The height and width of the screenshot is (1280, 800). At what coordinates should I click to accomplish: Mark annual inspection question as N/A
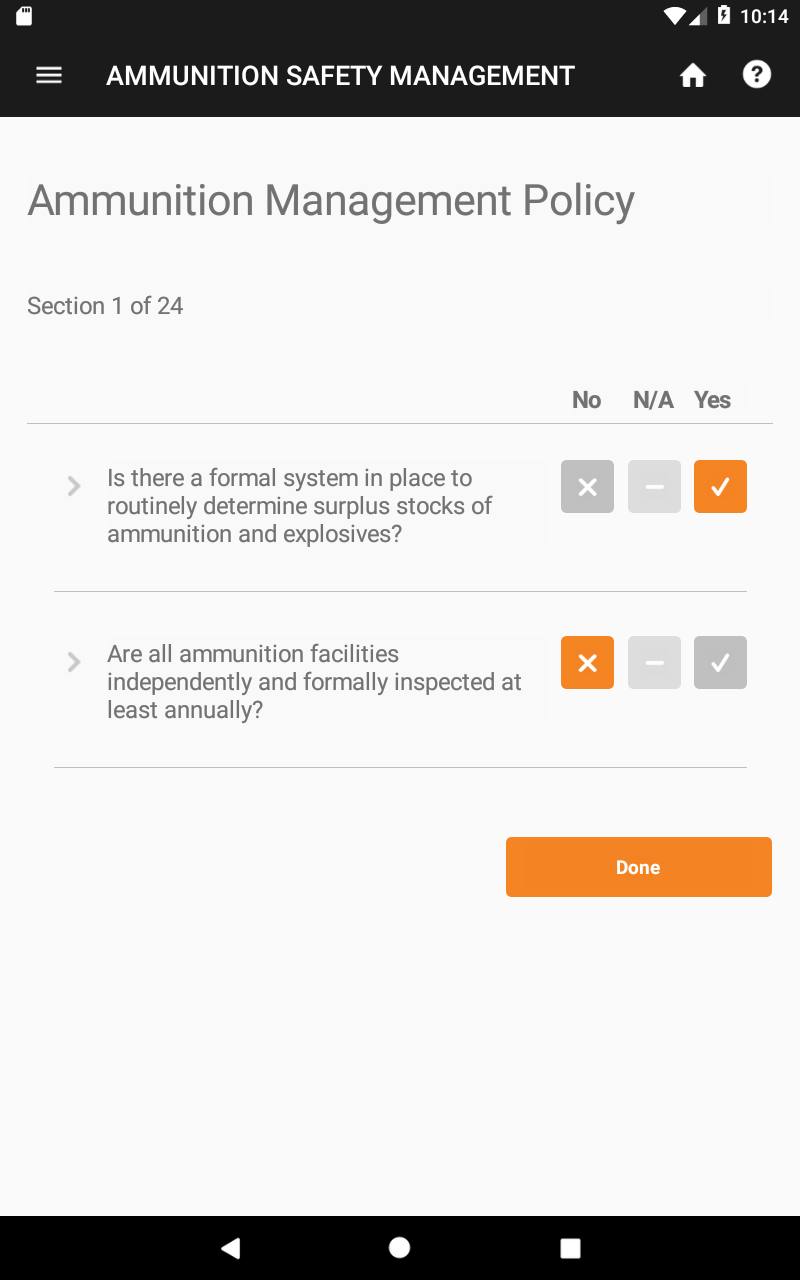tap(654, 663)
